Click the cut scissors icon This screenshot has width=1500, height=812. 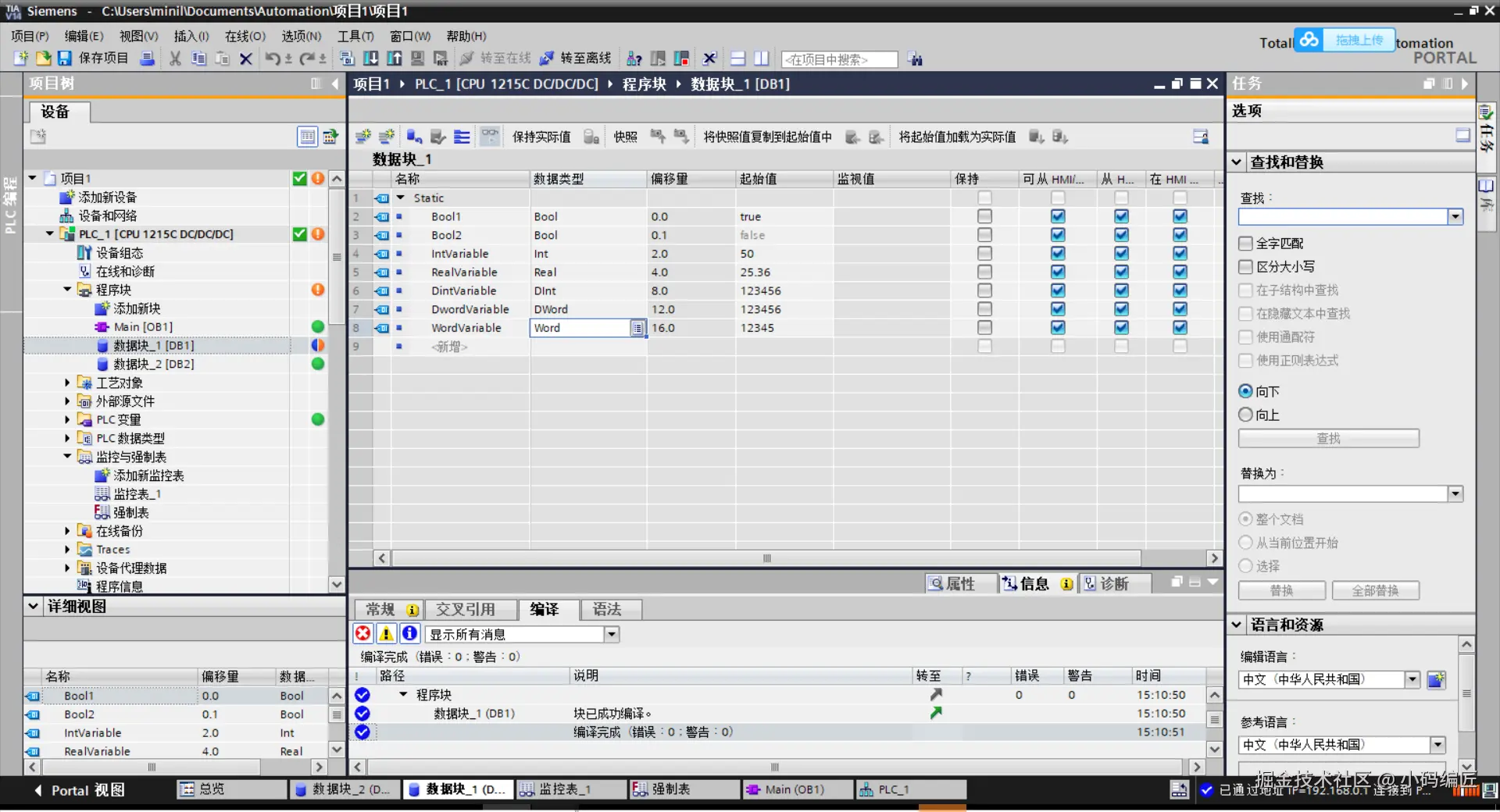click(x=175, y=59)
